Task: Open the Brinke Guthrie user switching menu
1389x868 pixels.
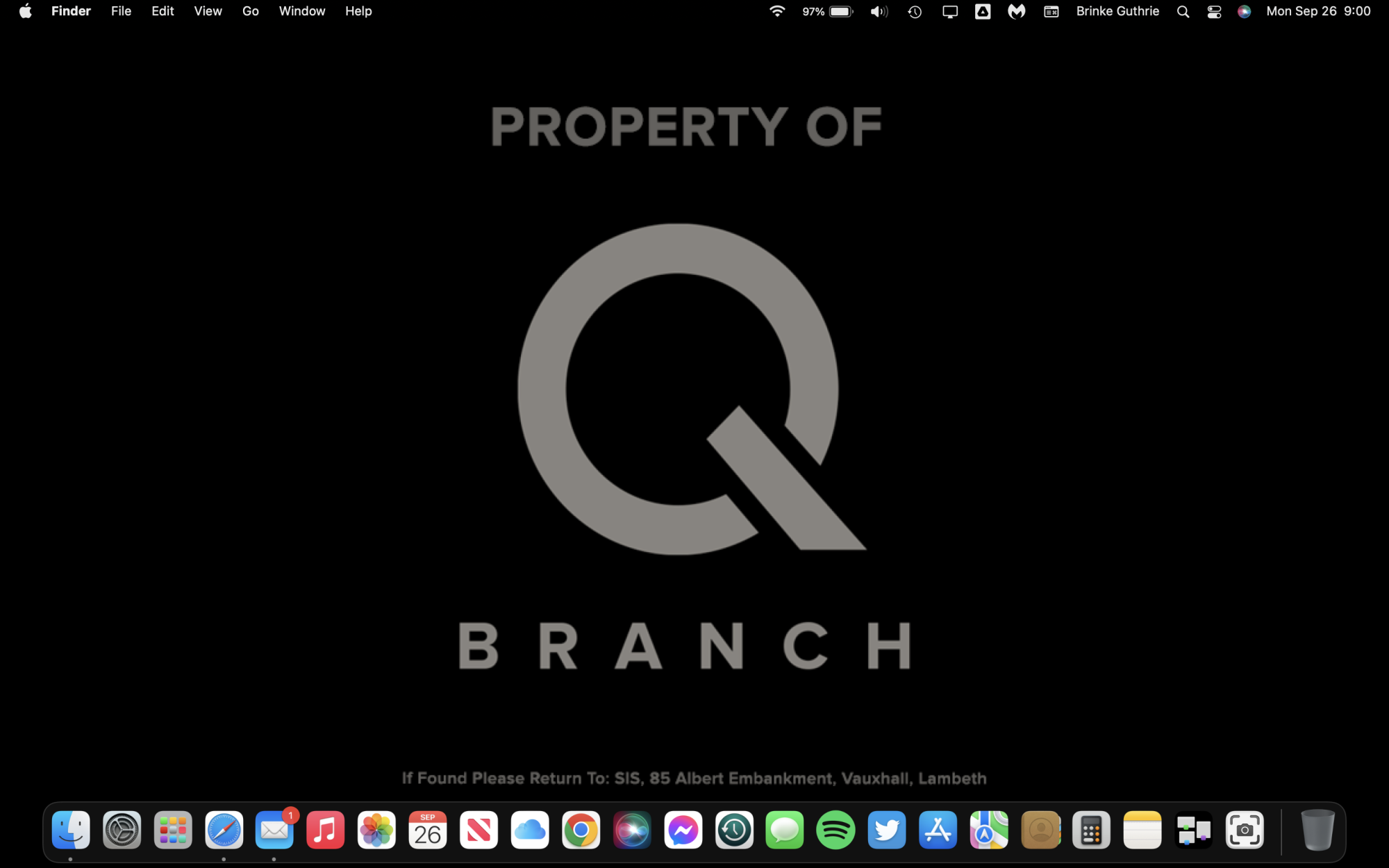Action: (1117, 11)
